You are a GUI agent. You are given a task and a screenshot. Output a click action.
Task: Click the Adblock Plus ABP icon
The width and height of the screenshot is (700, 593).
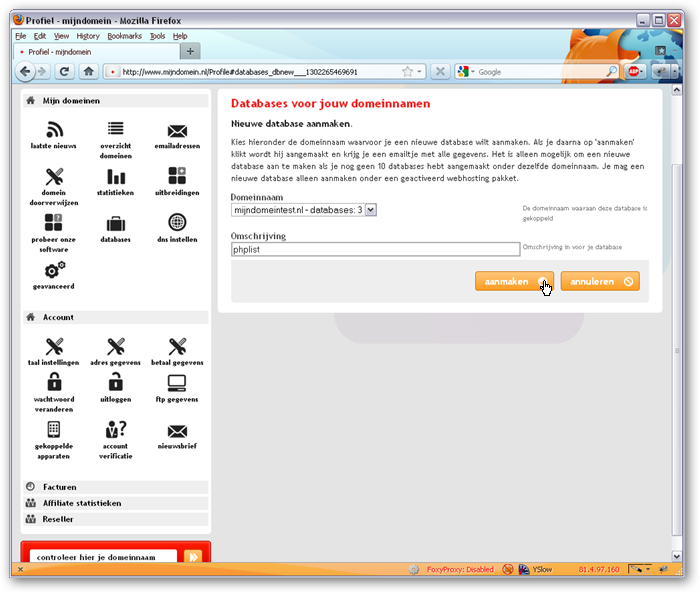633,71
